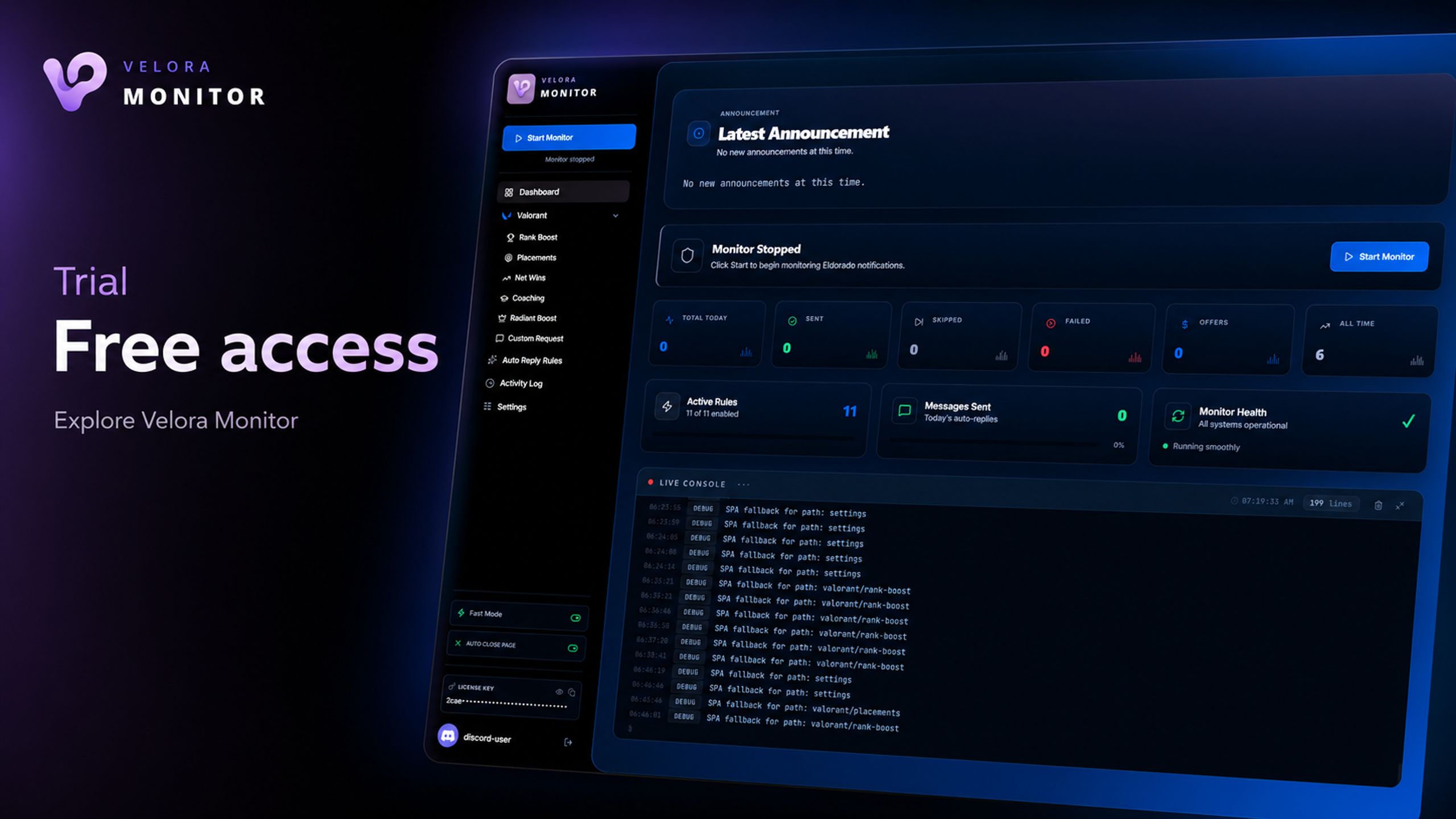Open the Placements page
The width and height of the screenshot is (1456, 819).
[530, 258]
